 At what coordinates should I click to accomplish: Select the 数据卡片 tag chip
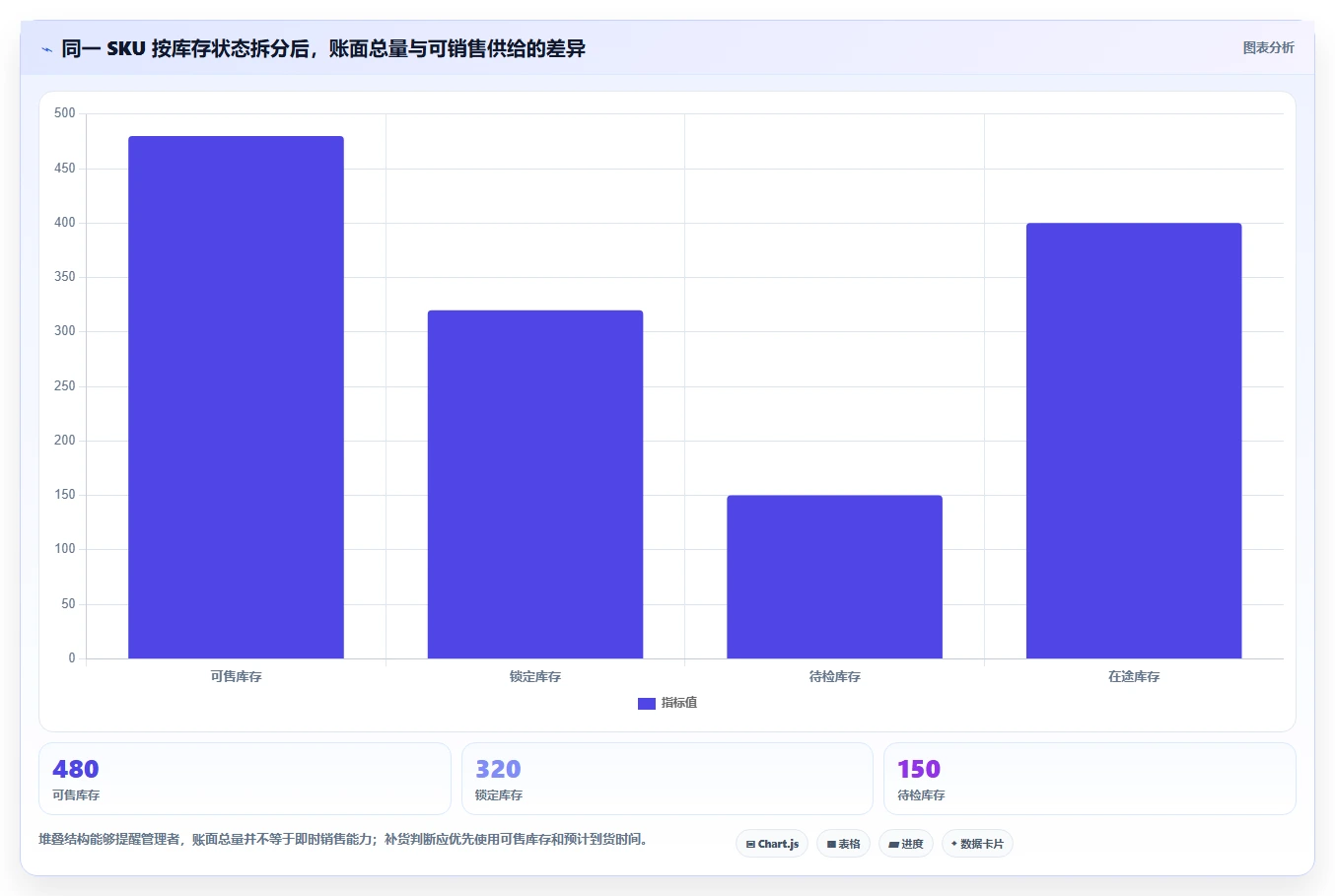(x=977, y=844)
